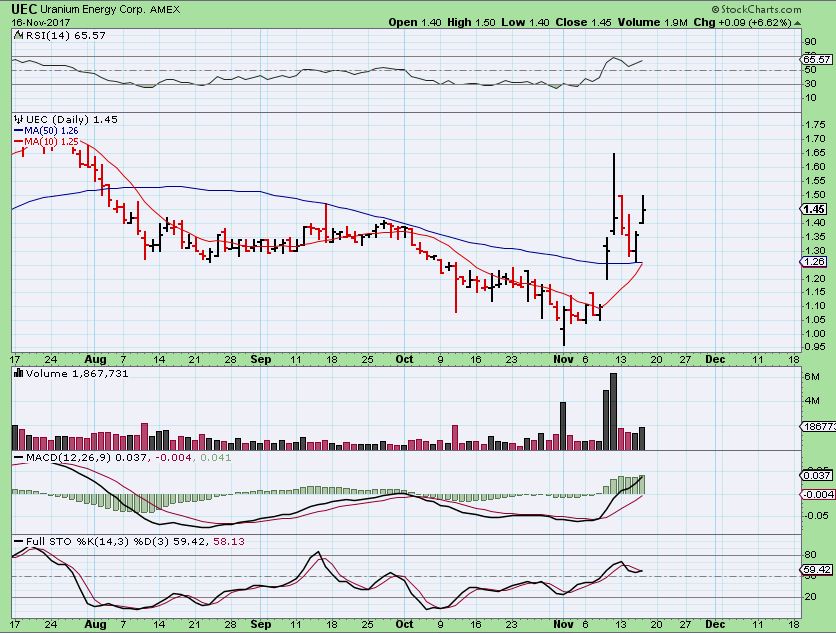Click the High 1.50 value in header

point(471,22)
